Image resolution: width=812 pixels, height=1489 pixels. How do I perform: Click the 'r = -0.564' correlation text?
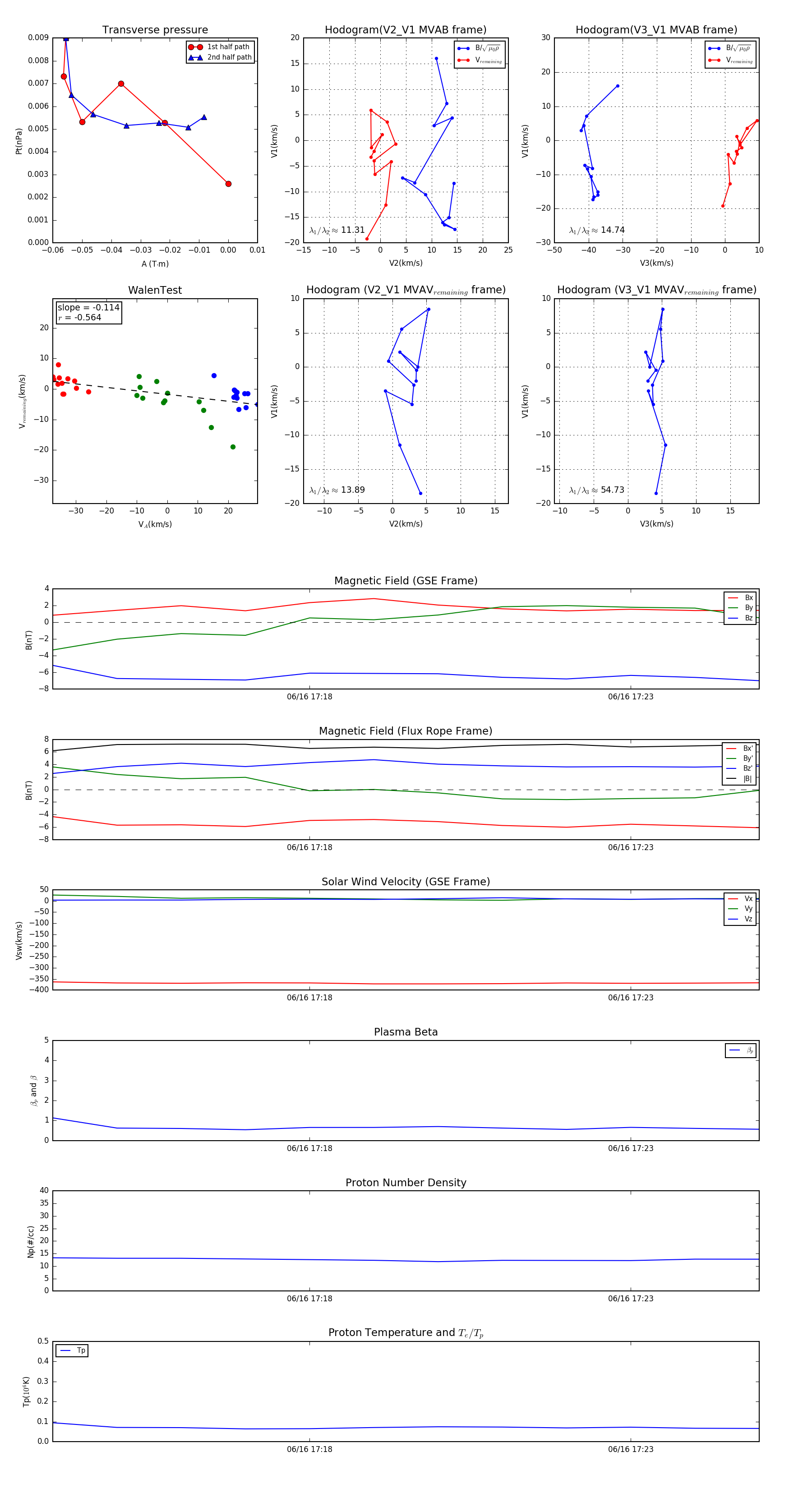(x=79, y=317)
